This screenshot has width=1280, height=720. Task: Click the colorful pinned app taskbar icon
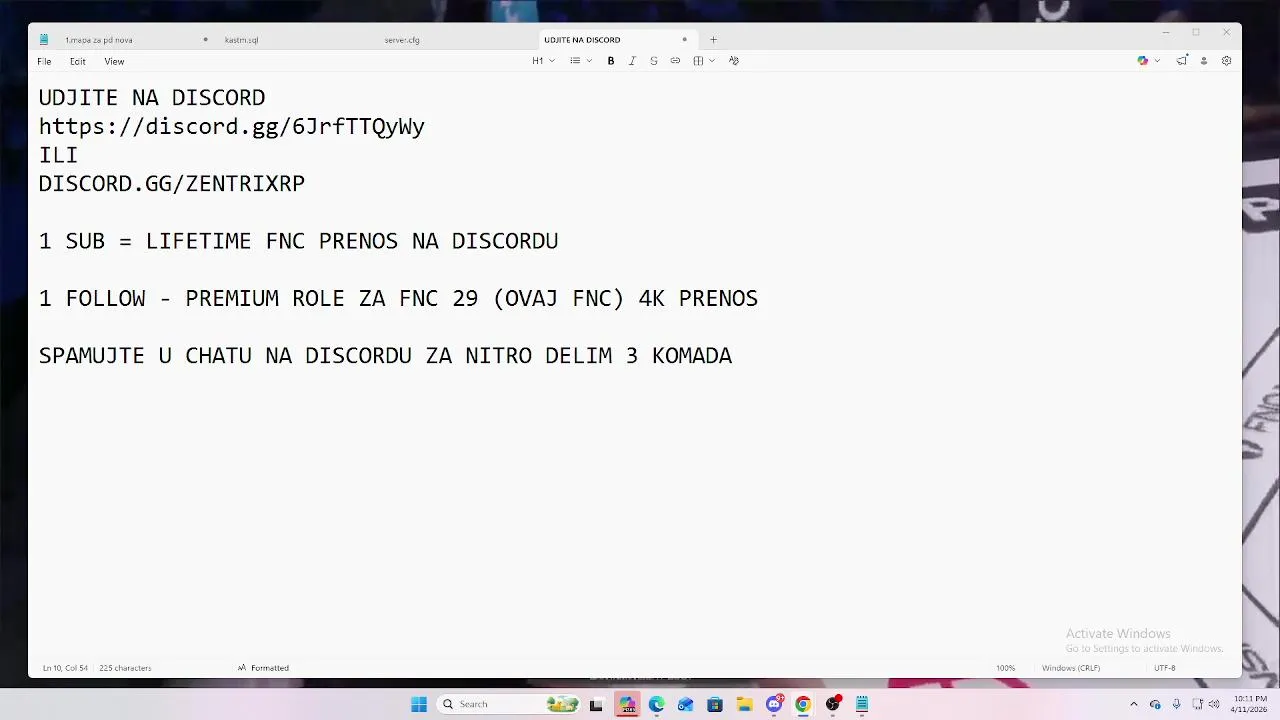627,704
